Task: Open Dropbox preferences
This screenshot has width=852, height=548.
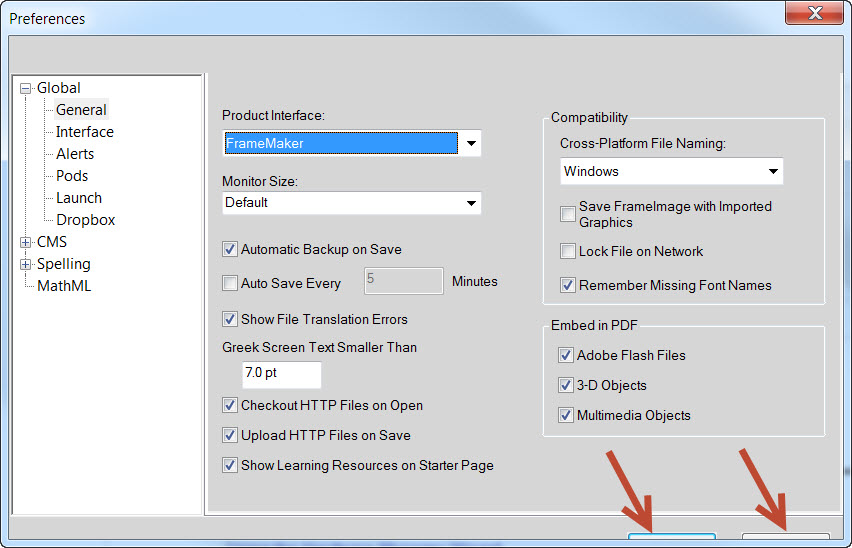Action: click(85, 220)
